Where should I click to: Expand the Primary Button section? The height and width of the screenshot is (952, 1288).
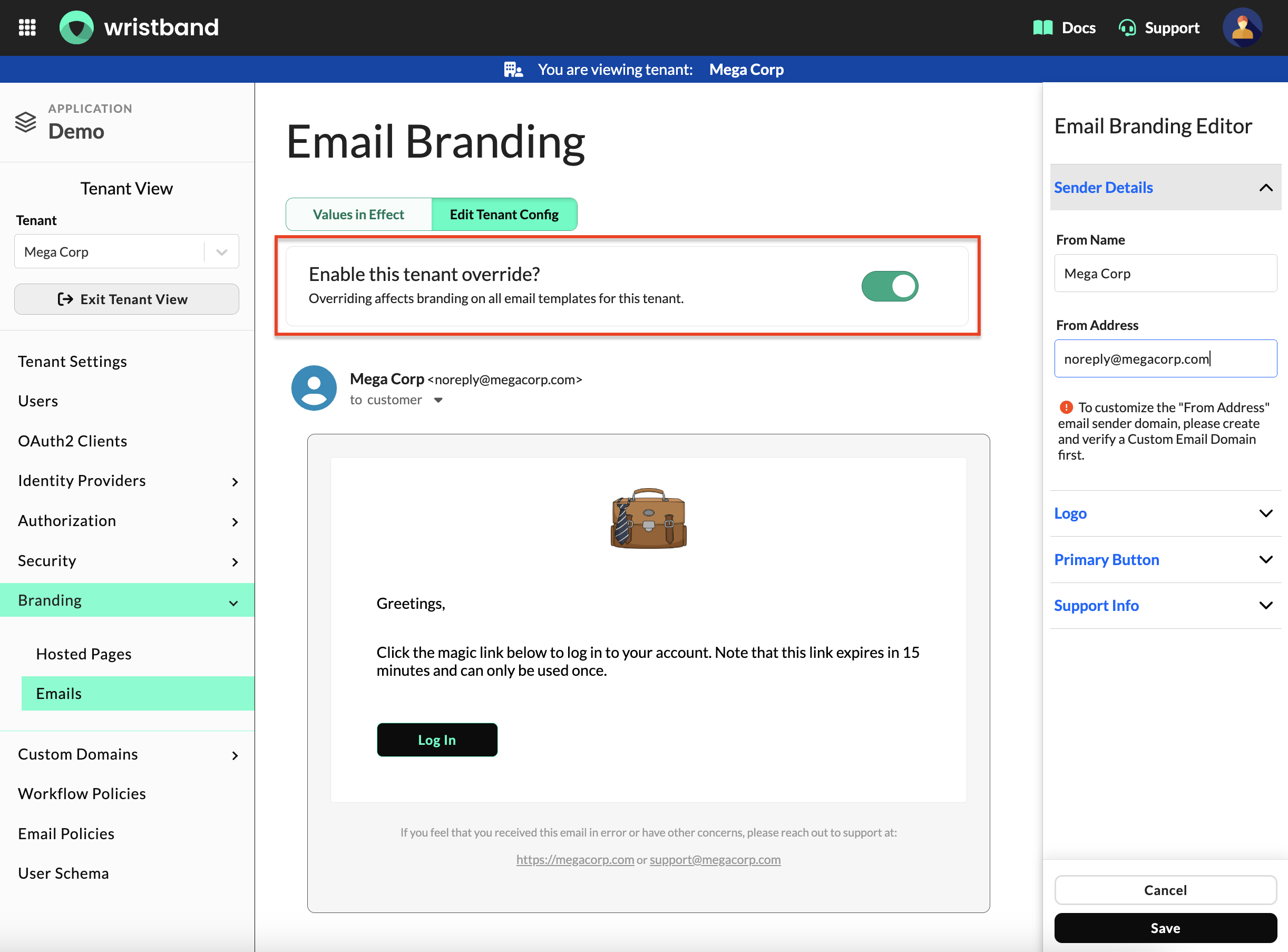click(x=1165, y=560)
